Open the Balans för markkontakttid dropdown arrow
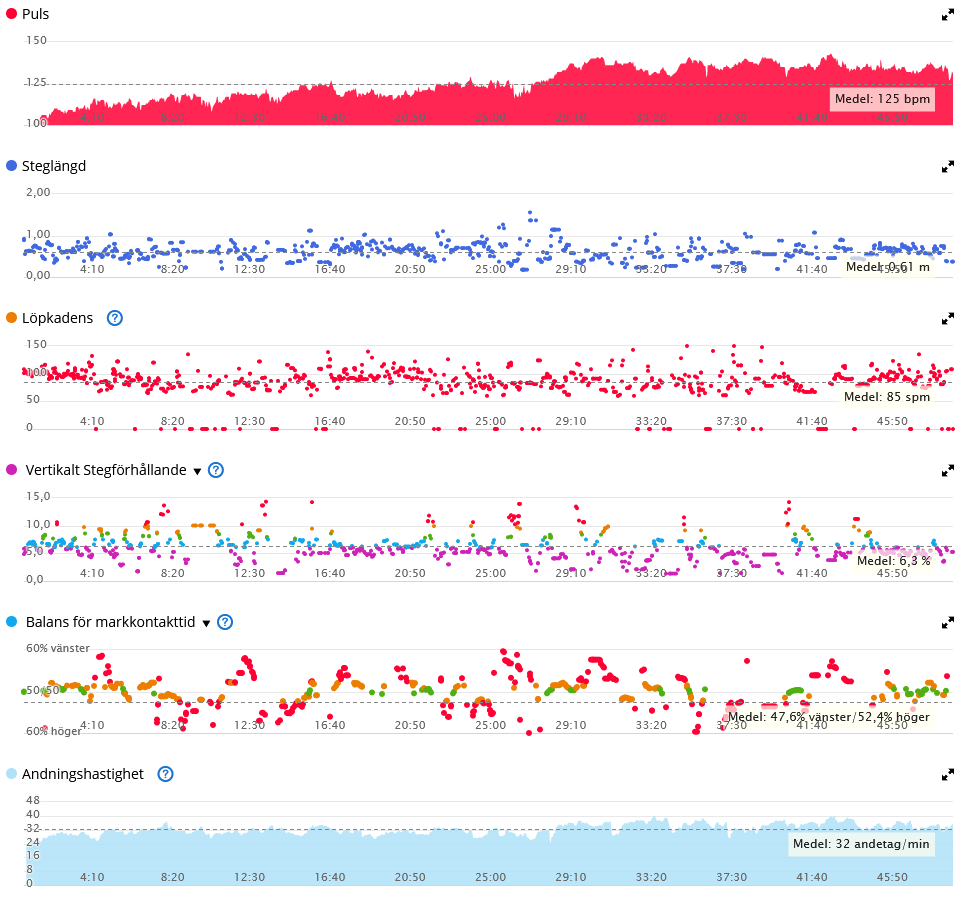 point(207,623)
